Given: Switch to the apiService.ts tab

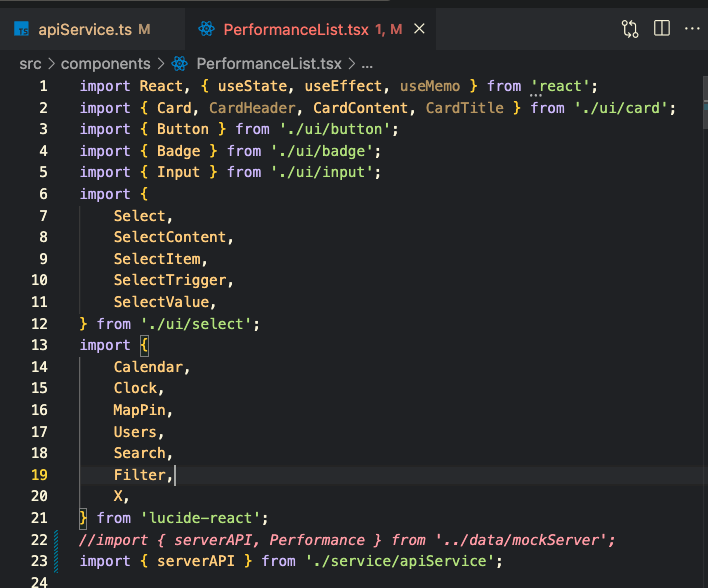Looking at the screenshot, I should 87,29.
